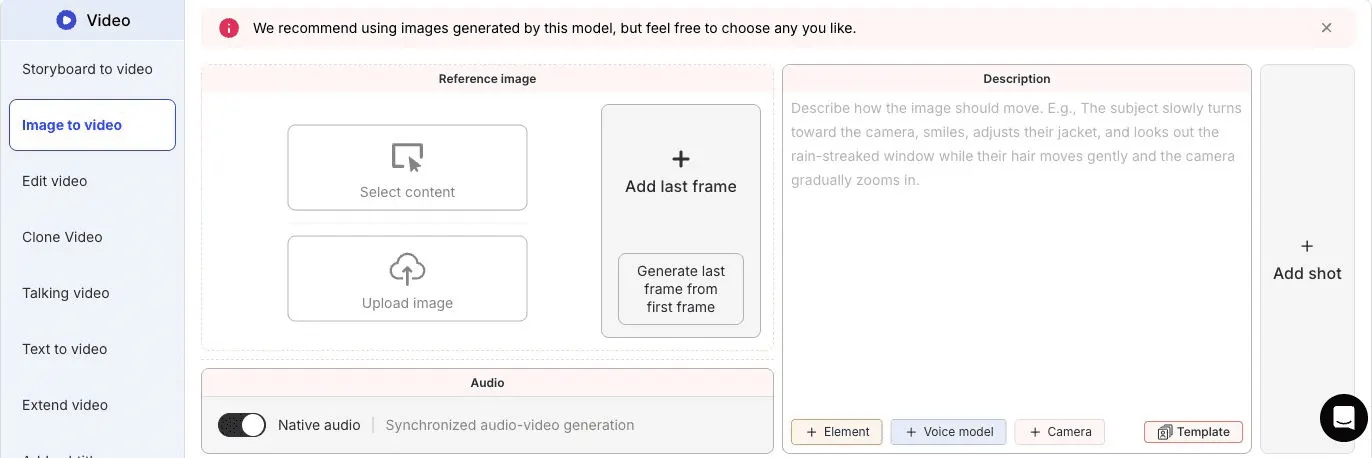Image resolution: width=1372 pixels, height=458 pixels.
Task: Click Generate last frame from first frame
Action: pyautogui.click(x=681, y=289)
